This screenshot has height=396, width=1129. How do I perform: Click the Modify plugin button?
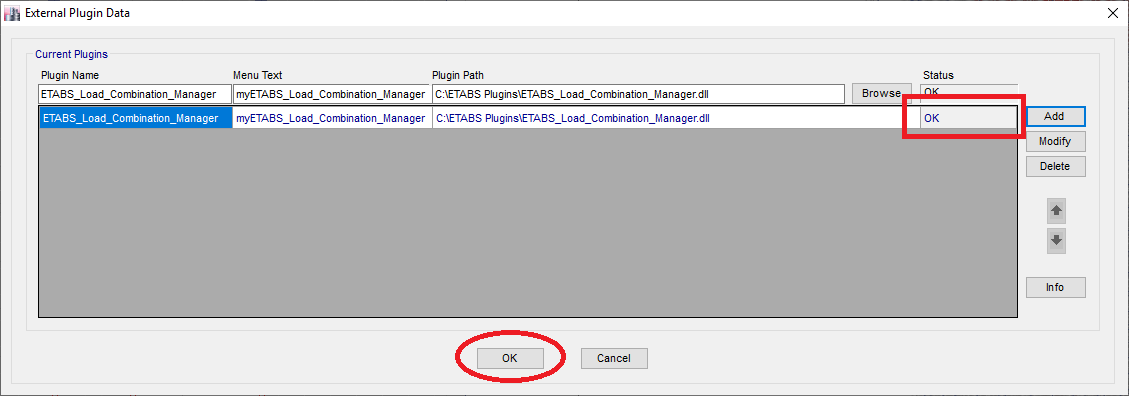coord(1056,141)
